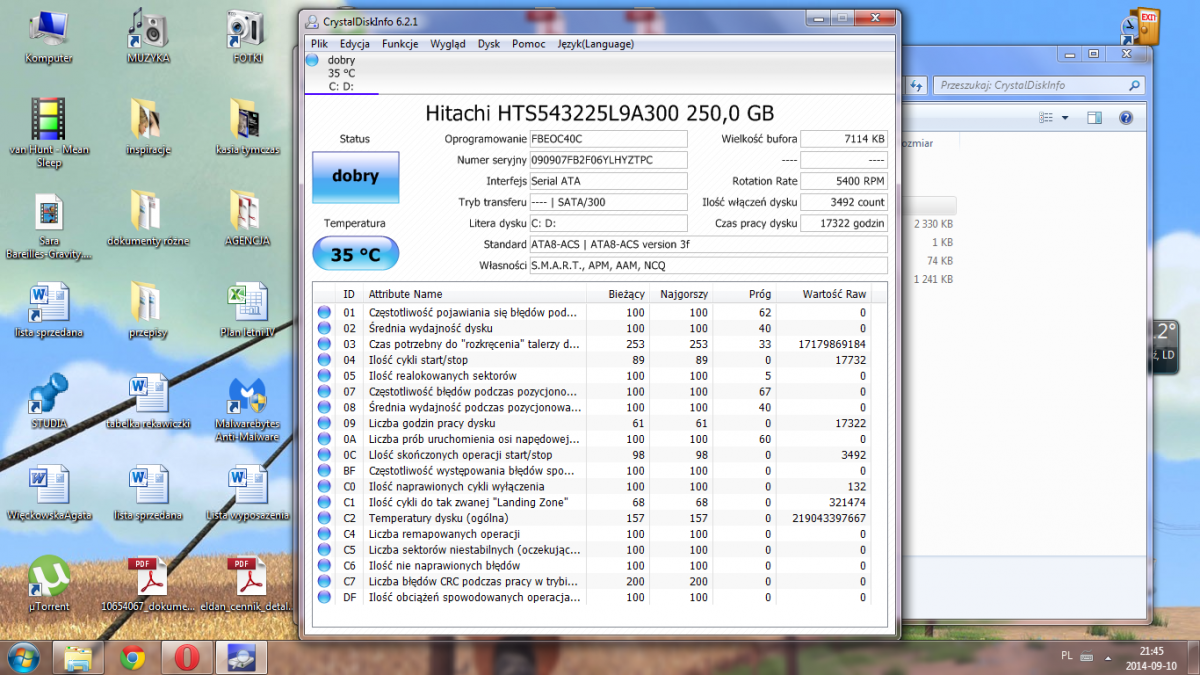
Task: Open the Windows Start menu
Action: coord(23,657)
